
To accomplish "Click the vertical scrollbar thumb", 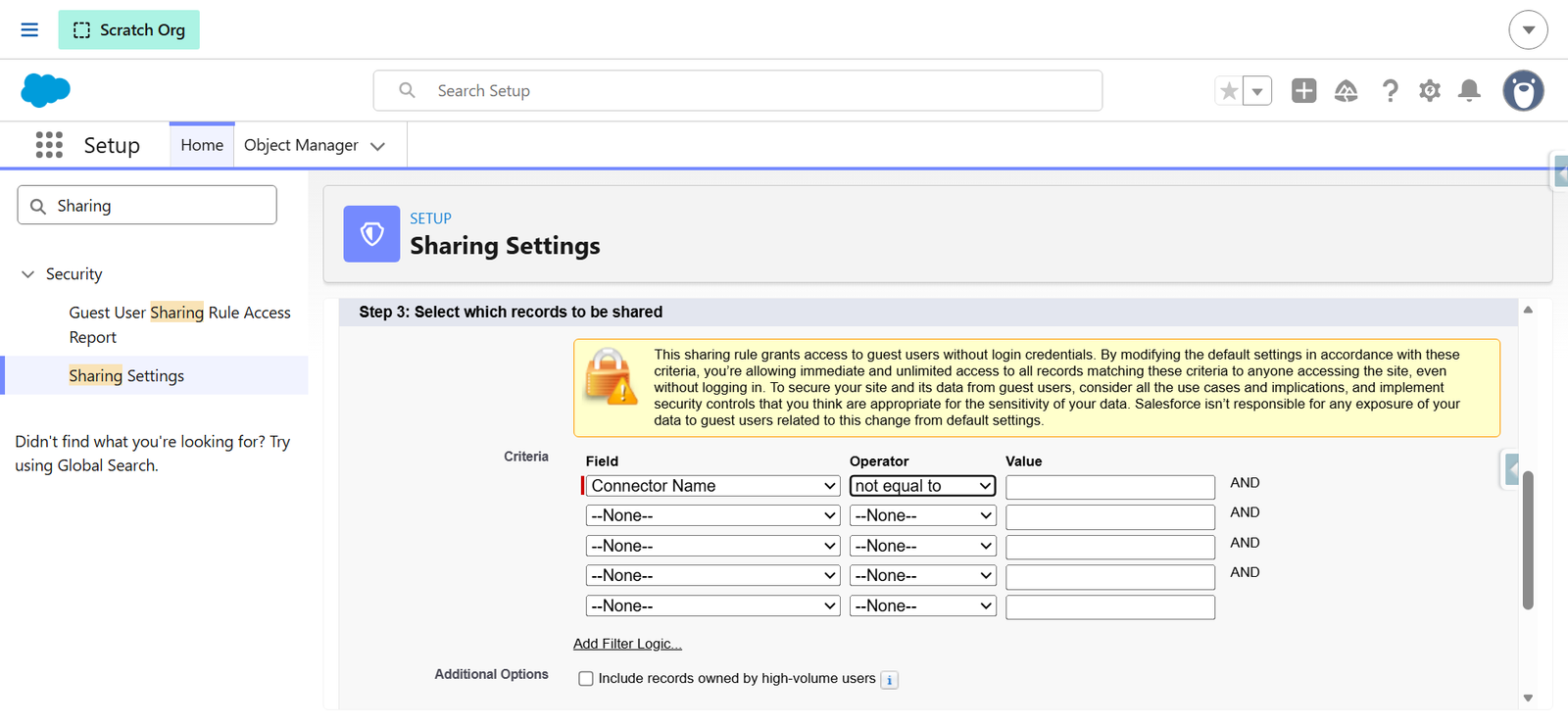I will [x=1528, y=541].
